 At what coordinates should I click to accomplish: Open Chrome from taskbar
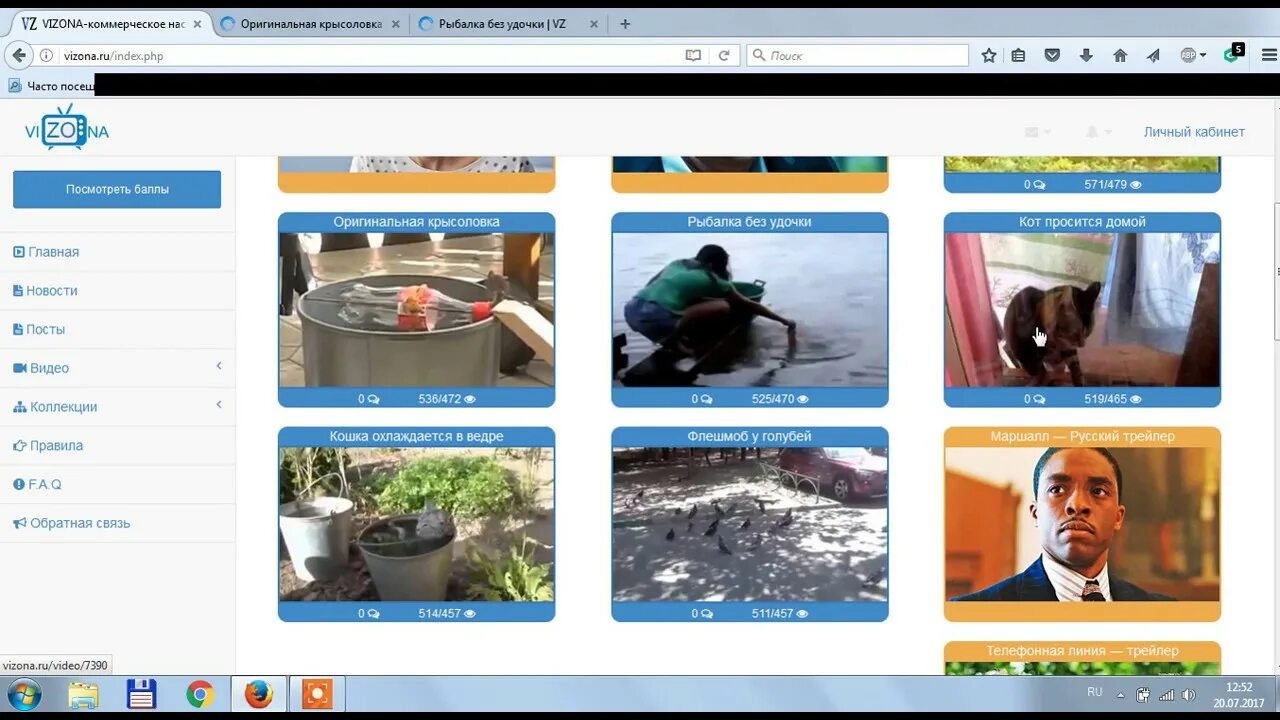pos(200,694)
